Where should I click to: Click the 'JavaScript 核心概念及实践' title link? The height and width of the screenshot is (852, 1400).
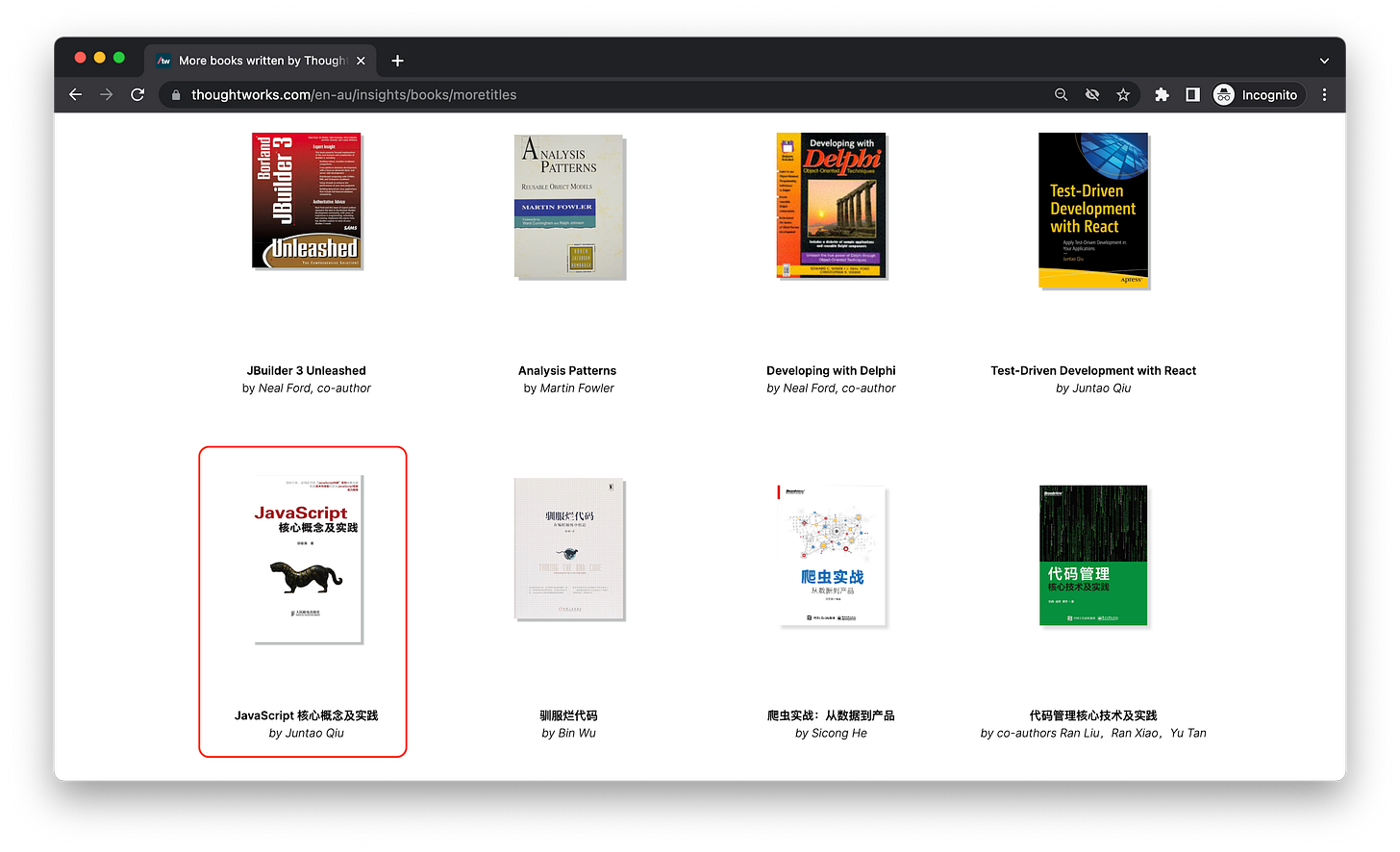tap(306, 715)
